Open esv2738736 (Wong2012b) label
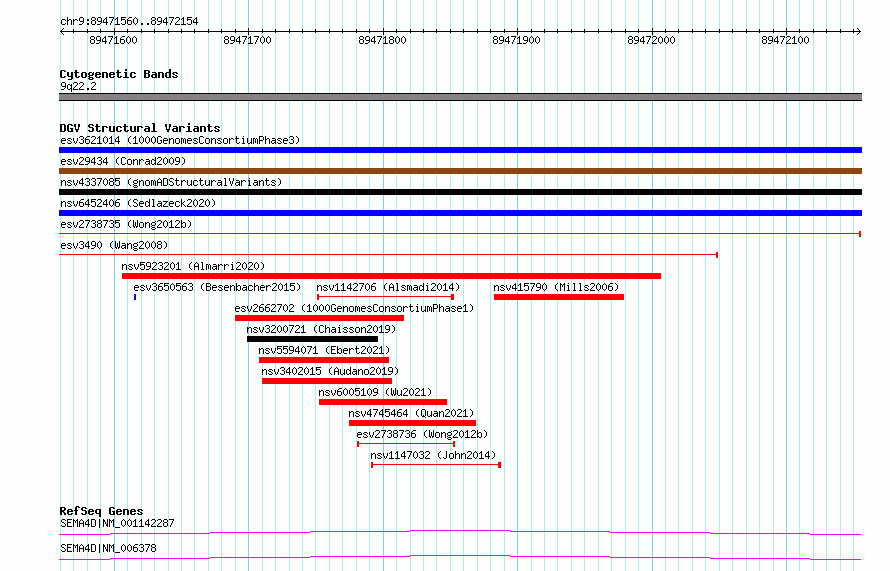 click(x=422, y=434)
